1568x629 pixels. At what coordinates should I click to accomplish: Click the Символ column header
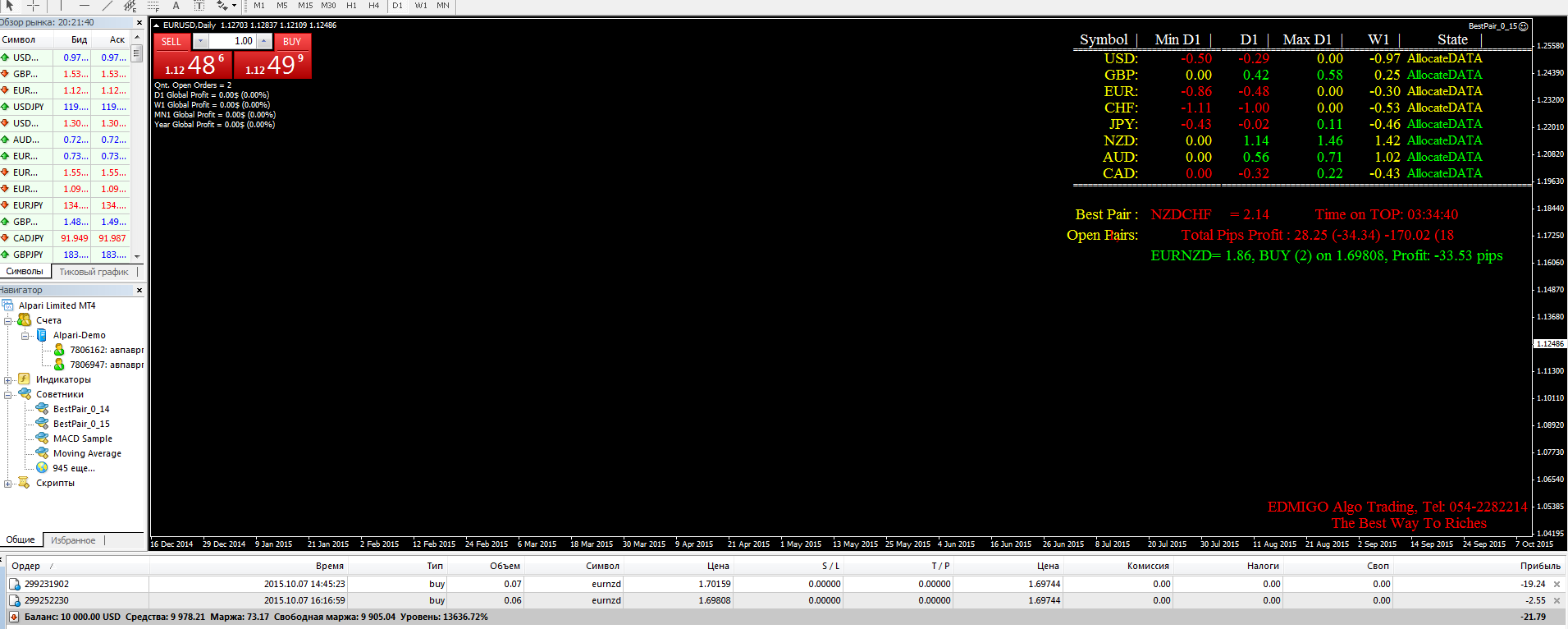26,39
